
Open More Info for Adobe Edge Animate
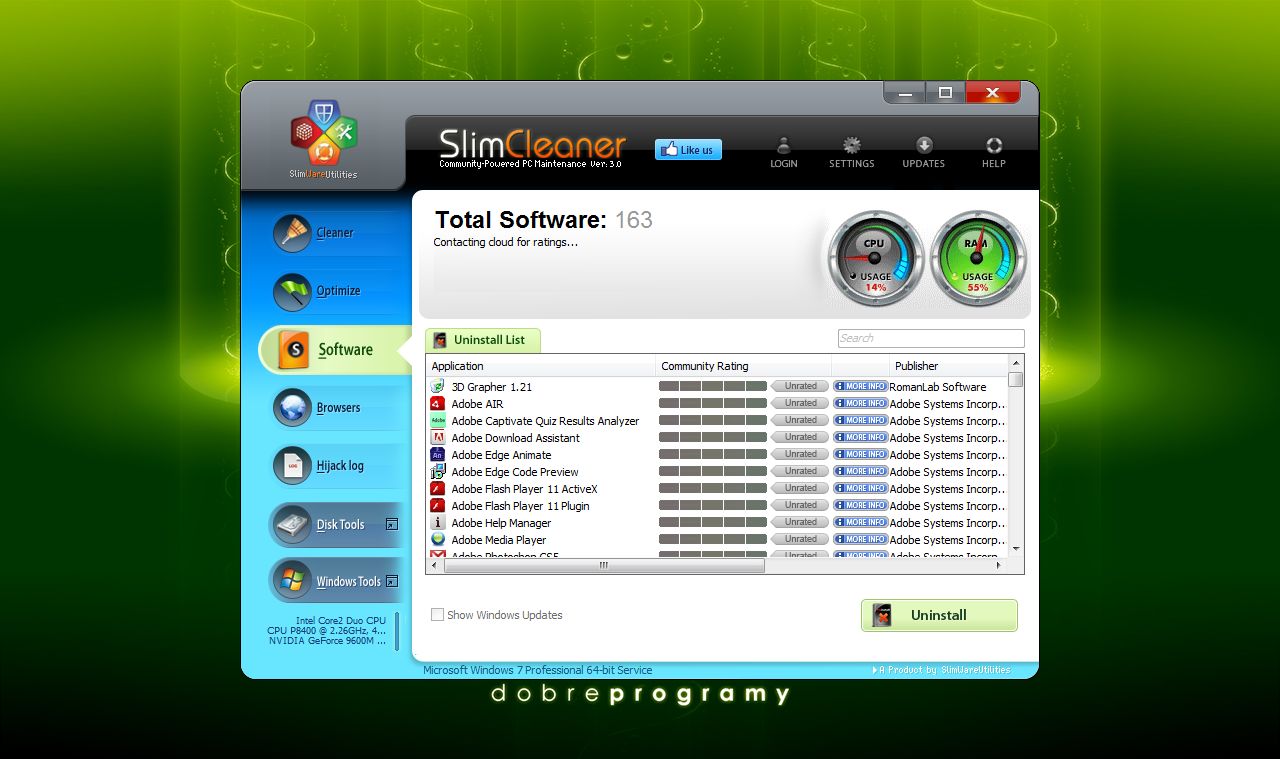coord(861,454)
